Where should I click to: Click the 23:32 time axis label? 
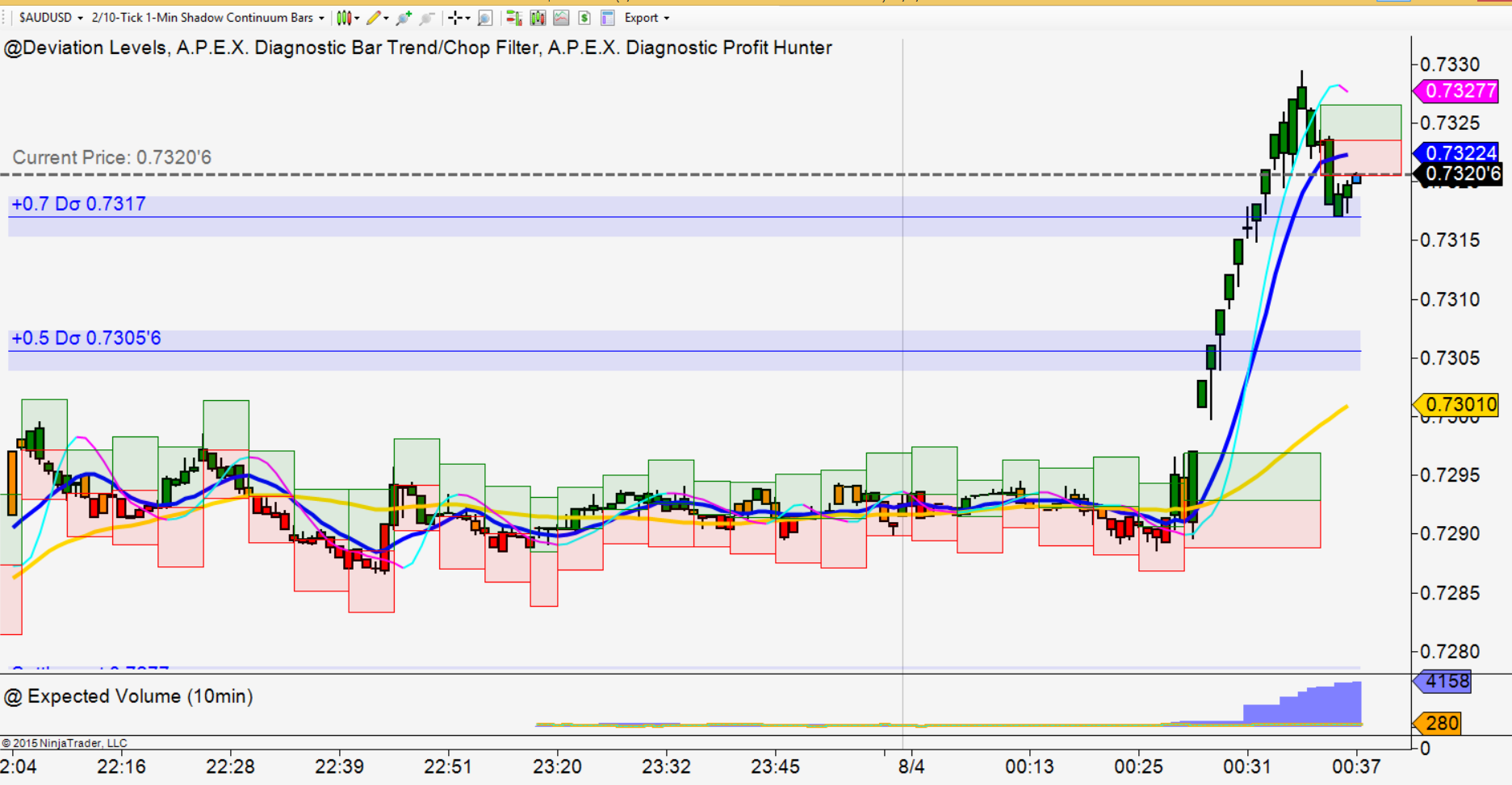[x=667, y=766]
